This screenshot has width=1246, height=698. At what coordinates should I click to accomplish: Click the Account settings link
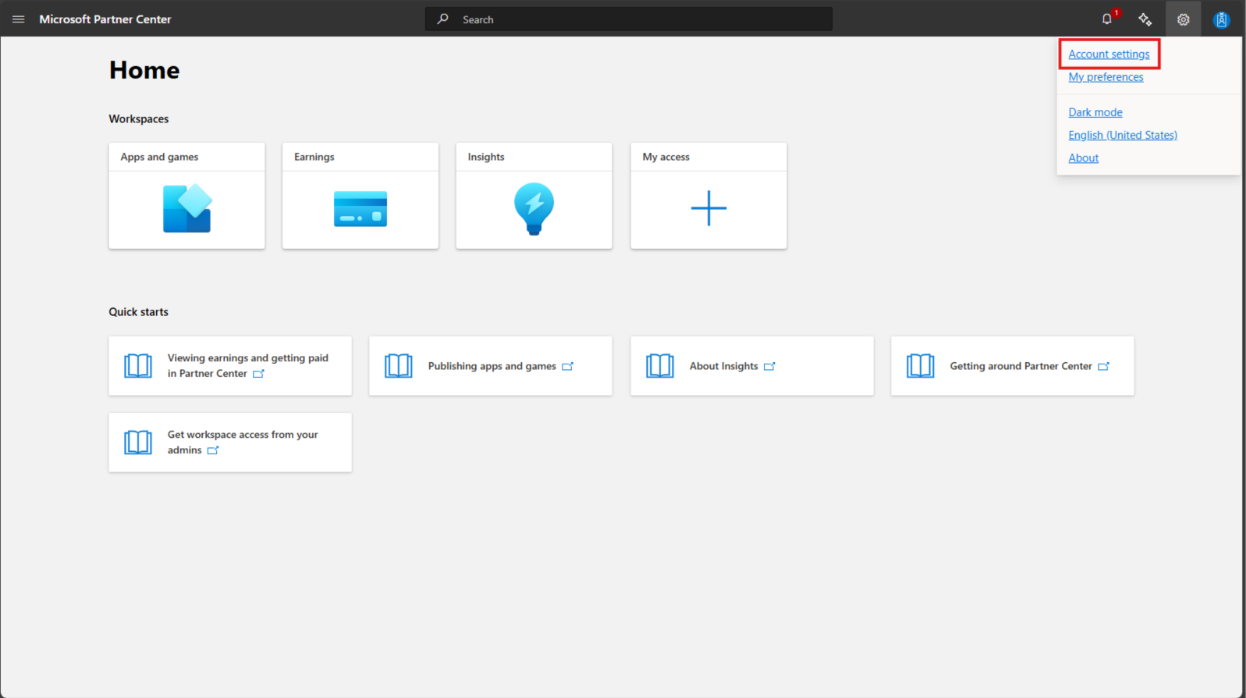click(1108, 53)
